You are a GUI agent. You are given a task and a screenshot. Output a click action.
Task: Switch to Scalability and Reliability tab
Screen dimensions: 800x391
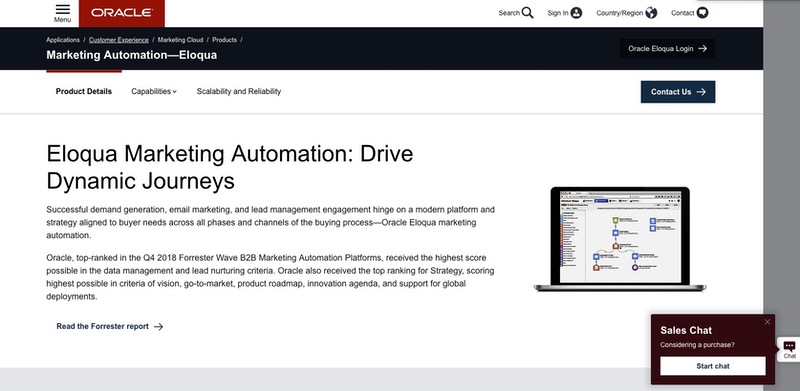[x=239, y=91]
